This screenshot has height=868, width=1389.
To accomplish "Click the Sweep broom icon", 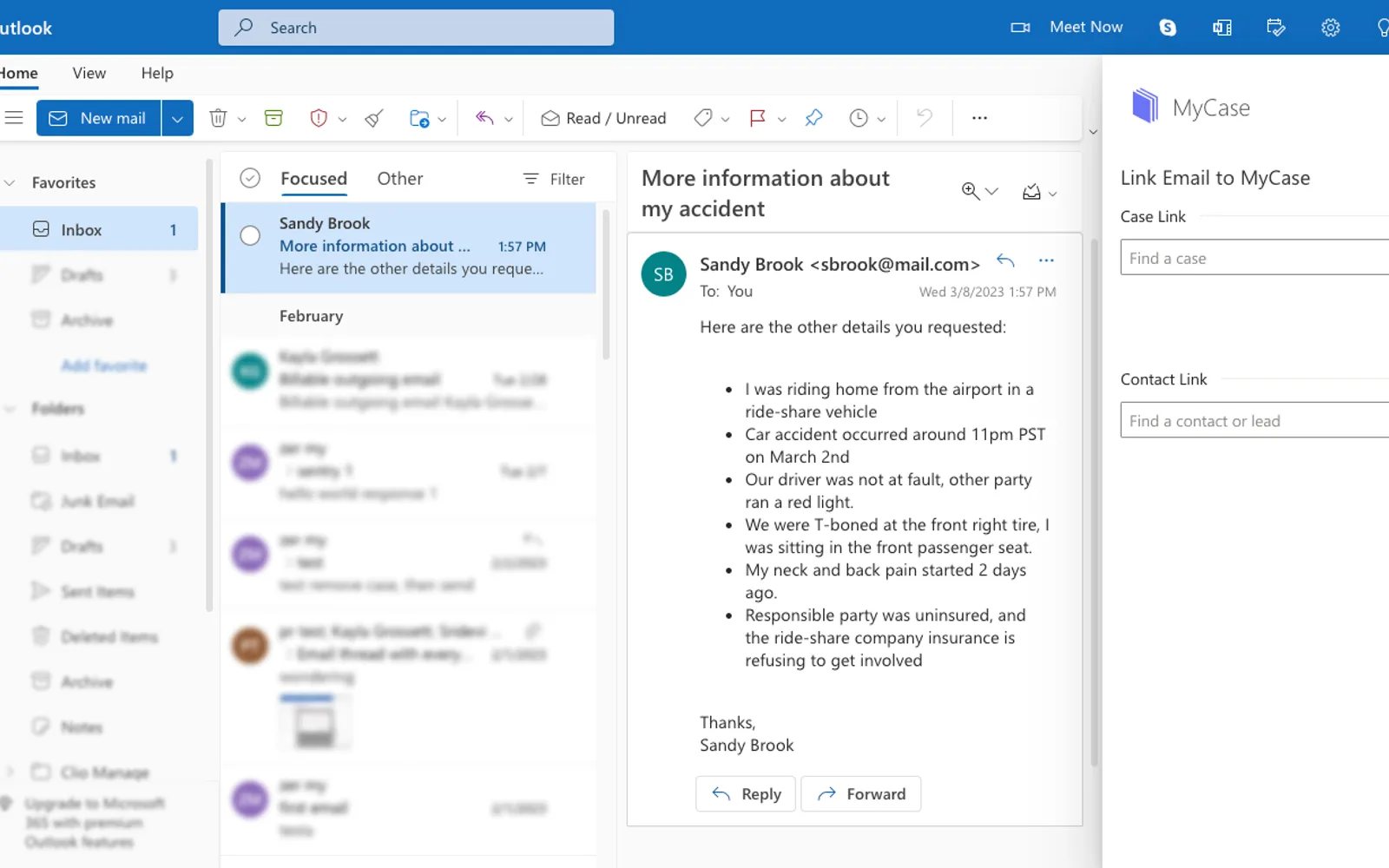I will click(374, 118).
